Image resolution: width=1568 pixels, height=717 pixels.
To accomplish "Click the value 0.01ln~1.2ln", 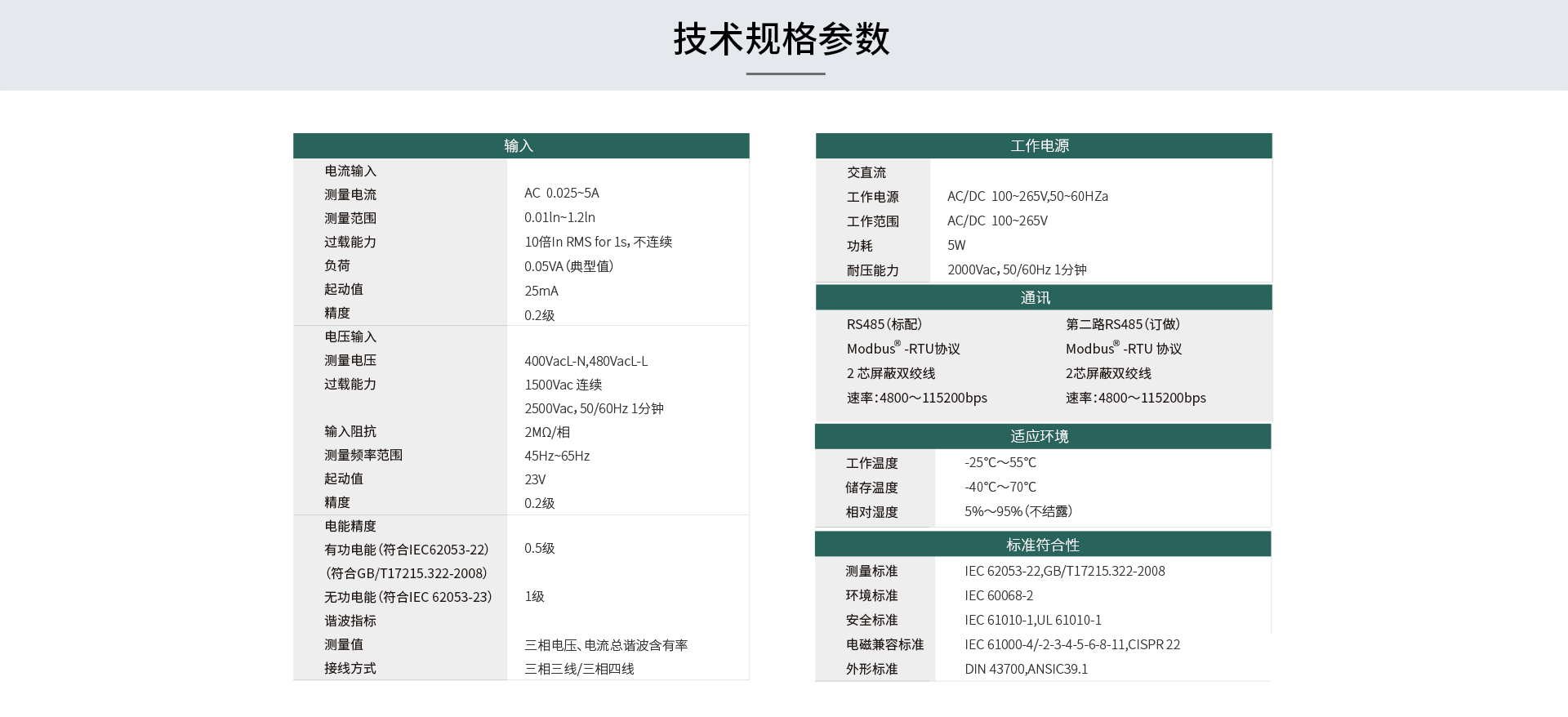I will point(560,217).
